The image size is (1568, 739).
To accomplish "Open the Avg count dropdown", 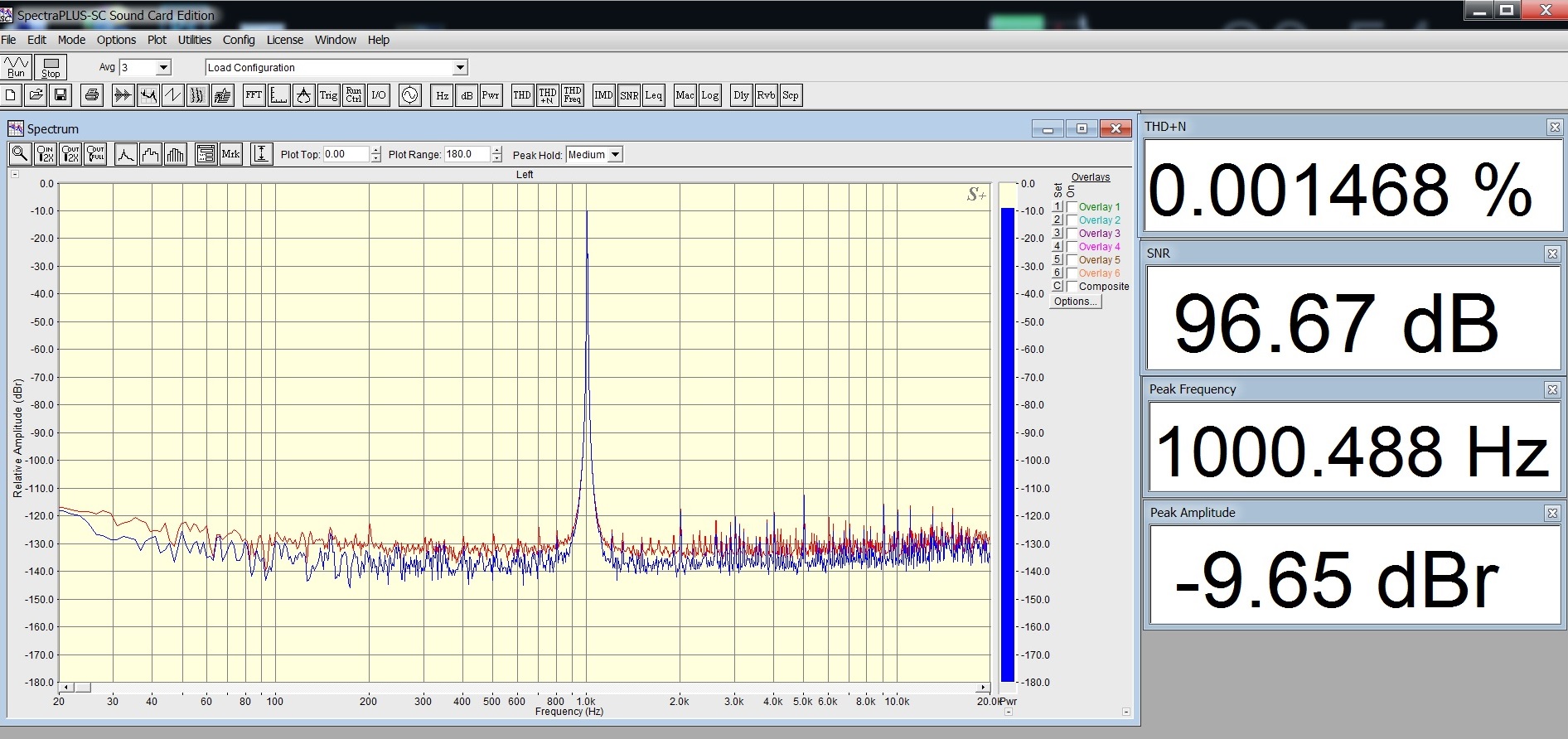I will [163, 68].
